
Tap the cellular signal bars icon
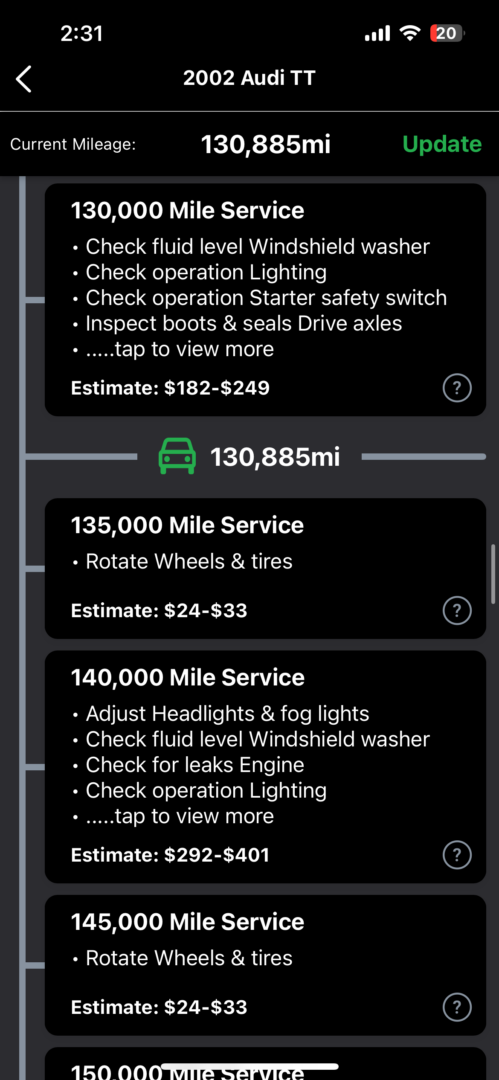377,33
